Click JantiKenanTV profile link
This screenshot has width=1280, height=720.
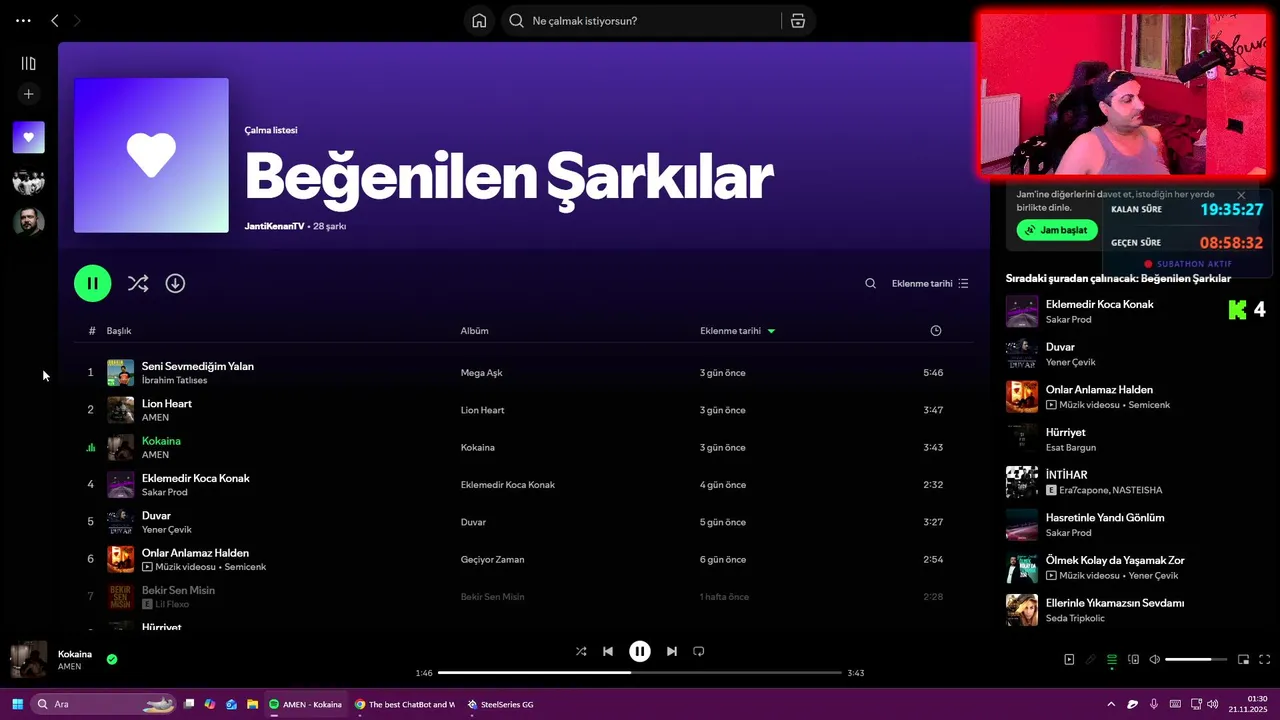(274, 226)
